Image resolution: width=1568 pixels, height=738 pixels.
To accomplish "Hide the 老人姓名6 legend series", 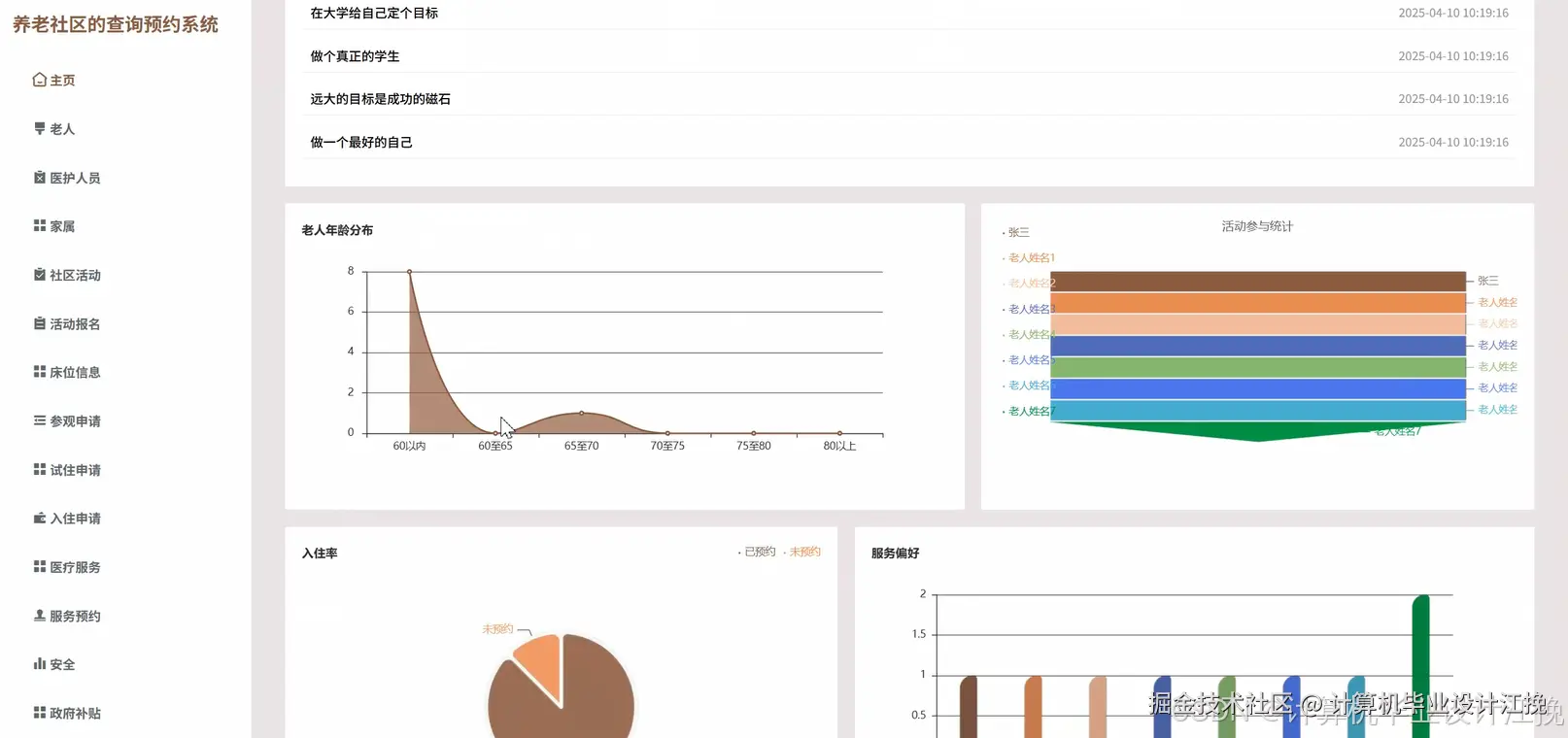I will [1029, 386].
